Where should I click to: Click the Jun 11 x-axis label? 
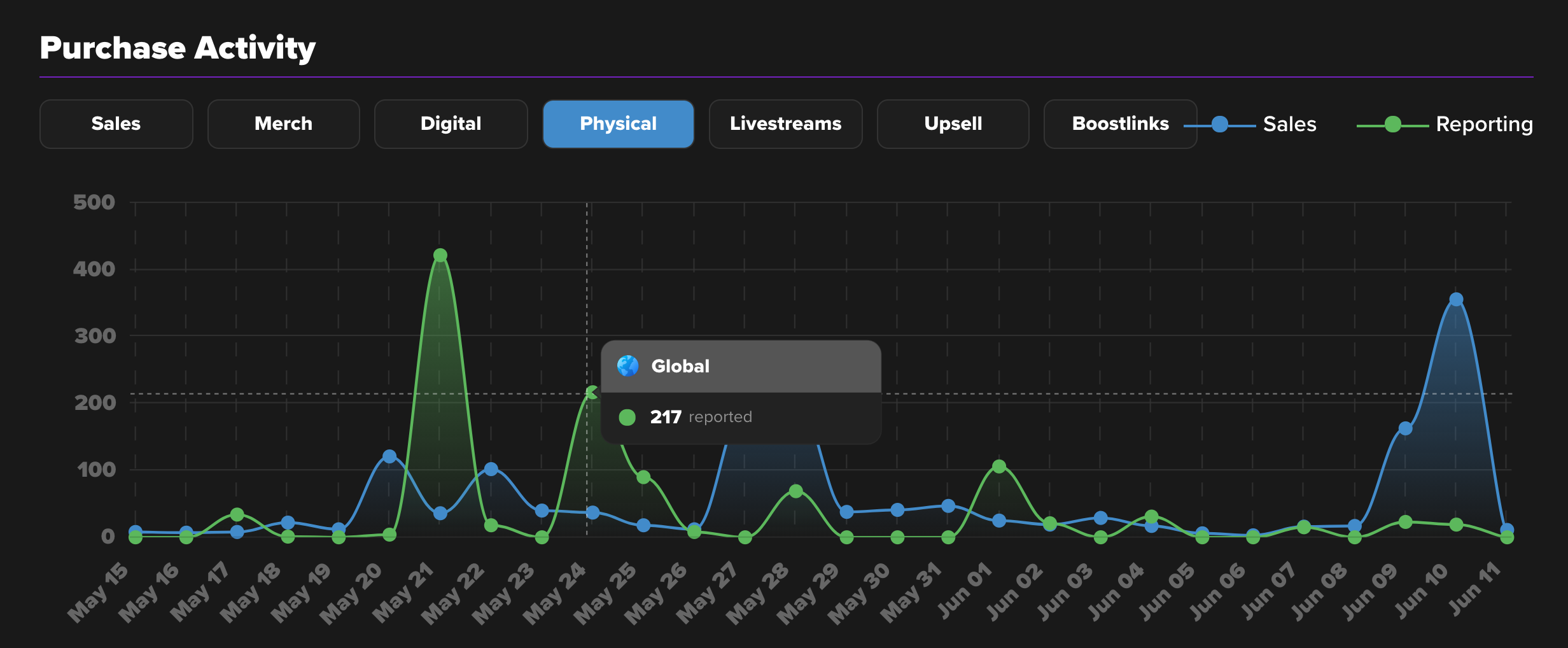click(x=1475, y=590)
